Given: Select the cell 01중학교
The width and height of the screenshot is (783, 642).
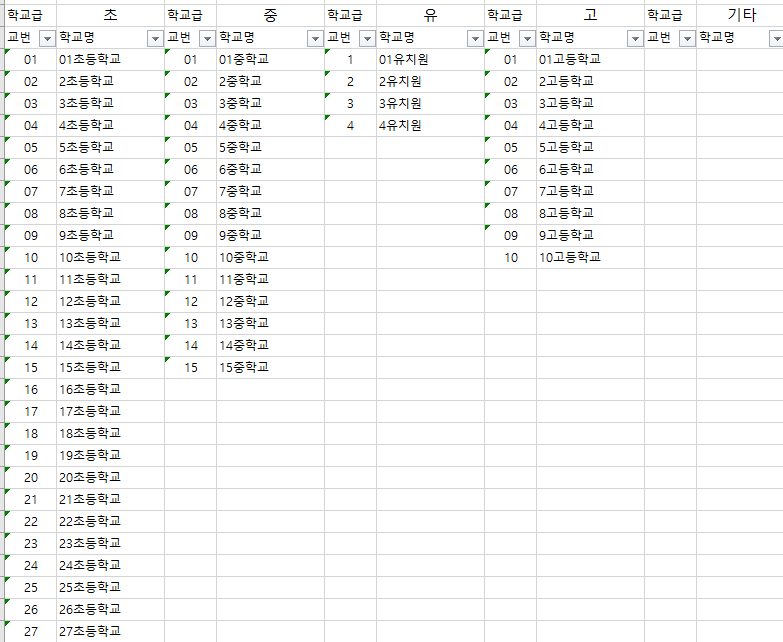Looking at the screenshot, I should tap(270, 59).
